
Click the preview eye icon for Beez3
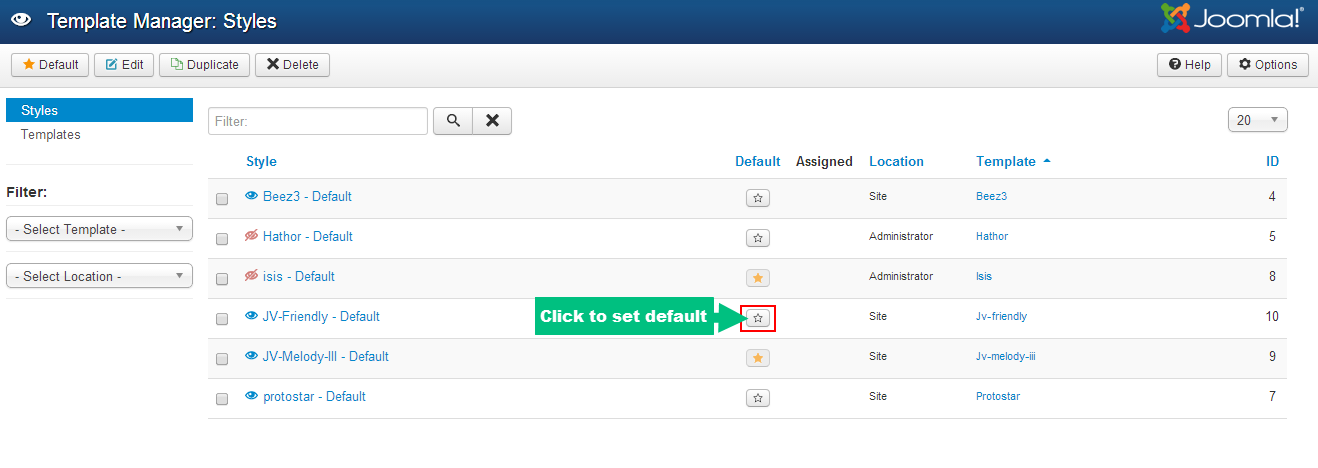(x=252, y=196)
